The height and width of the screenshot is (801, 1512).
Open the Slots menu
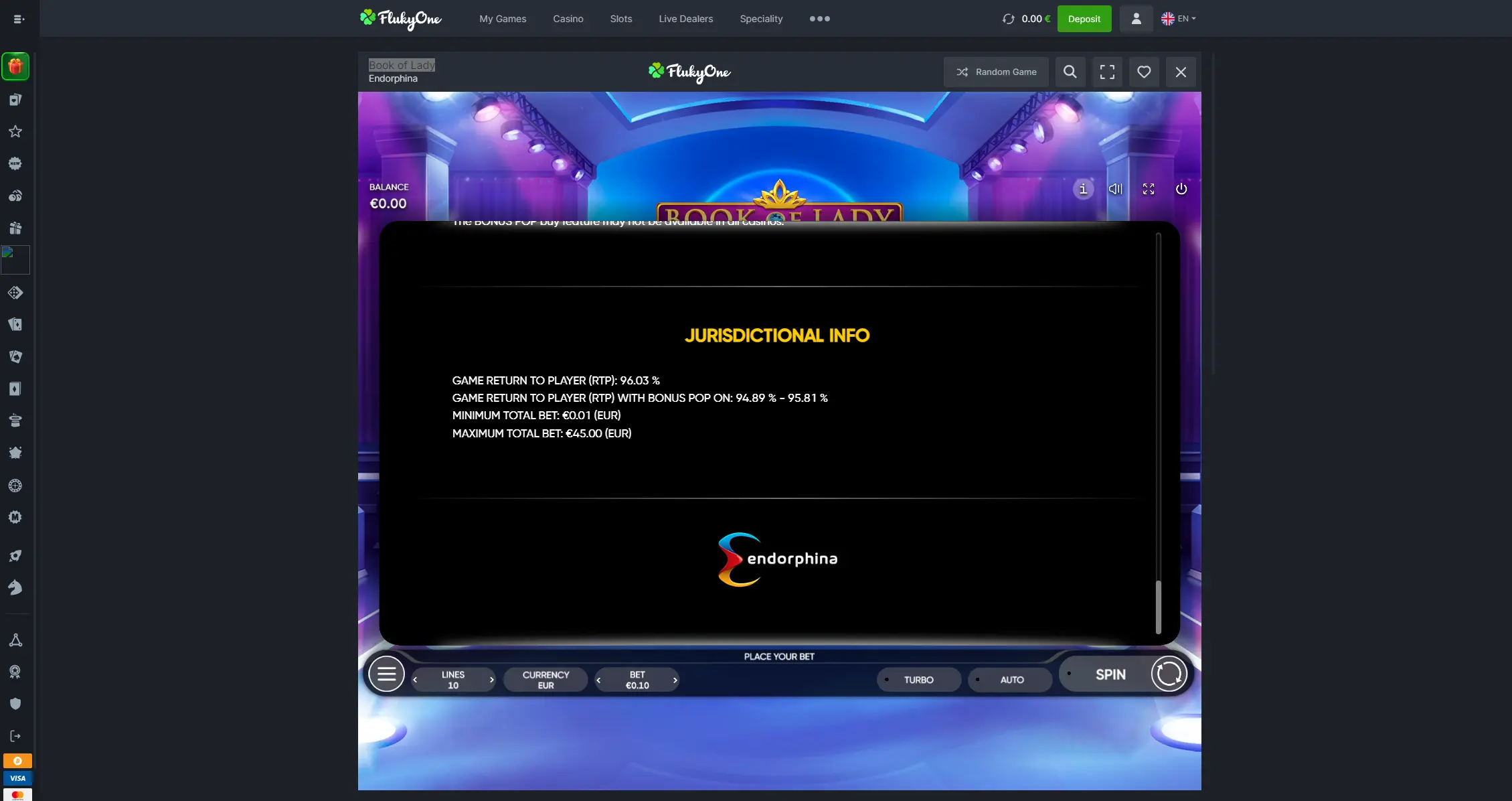(x=621, y=19)
